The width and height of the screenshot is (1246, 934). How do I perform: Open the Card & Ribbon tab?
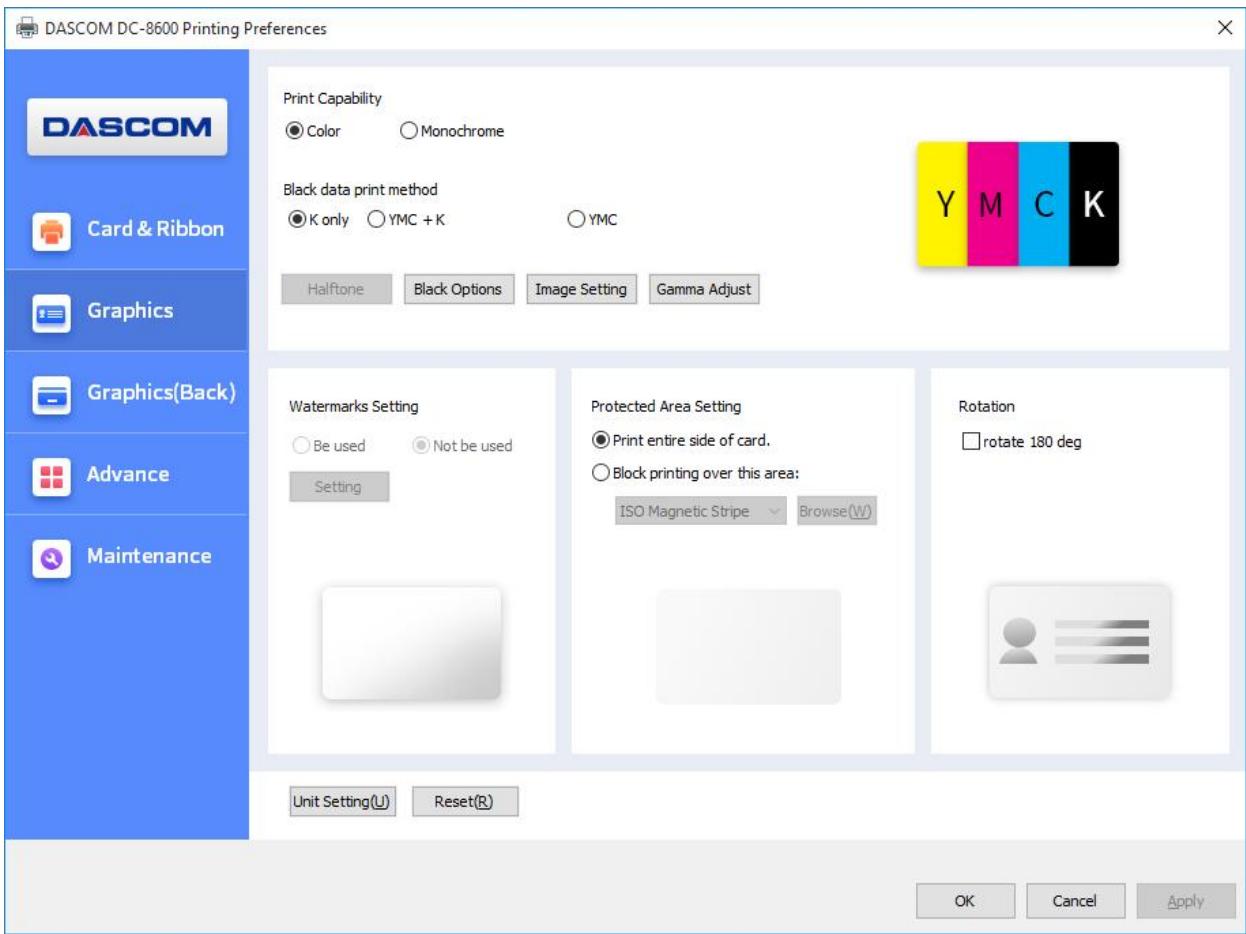127,229
